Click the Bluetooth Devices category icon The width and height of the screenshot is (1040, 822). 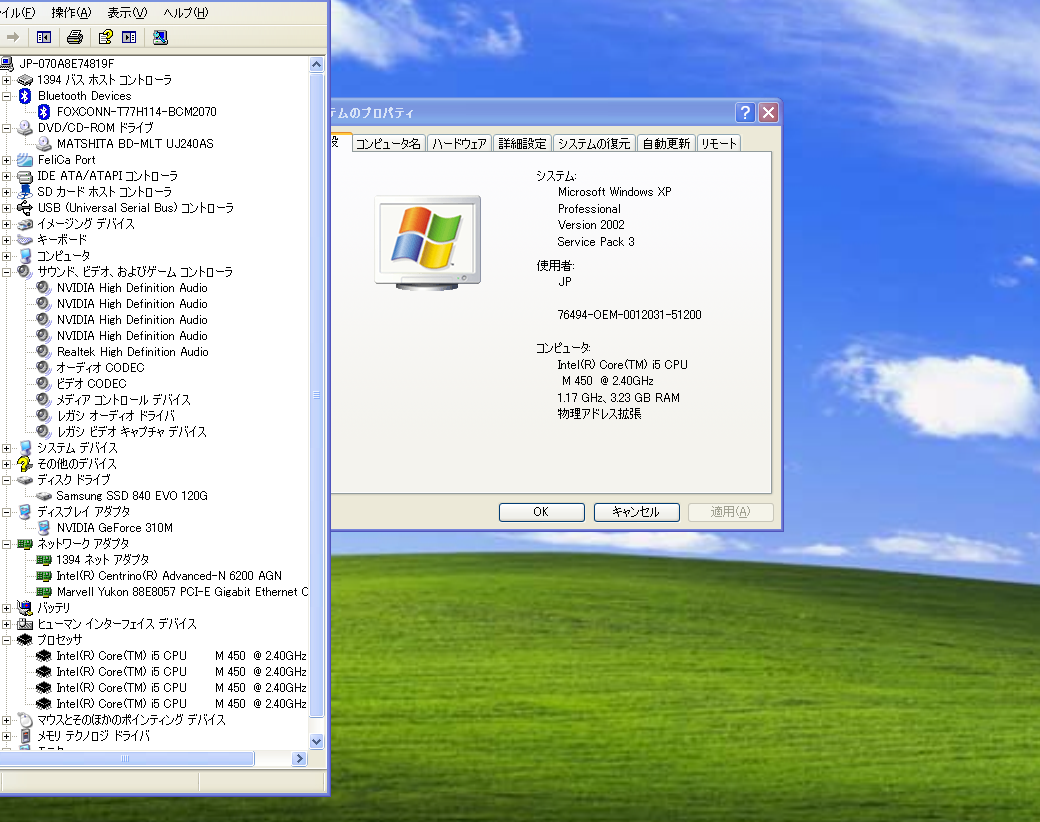(x=25, y=96)
